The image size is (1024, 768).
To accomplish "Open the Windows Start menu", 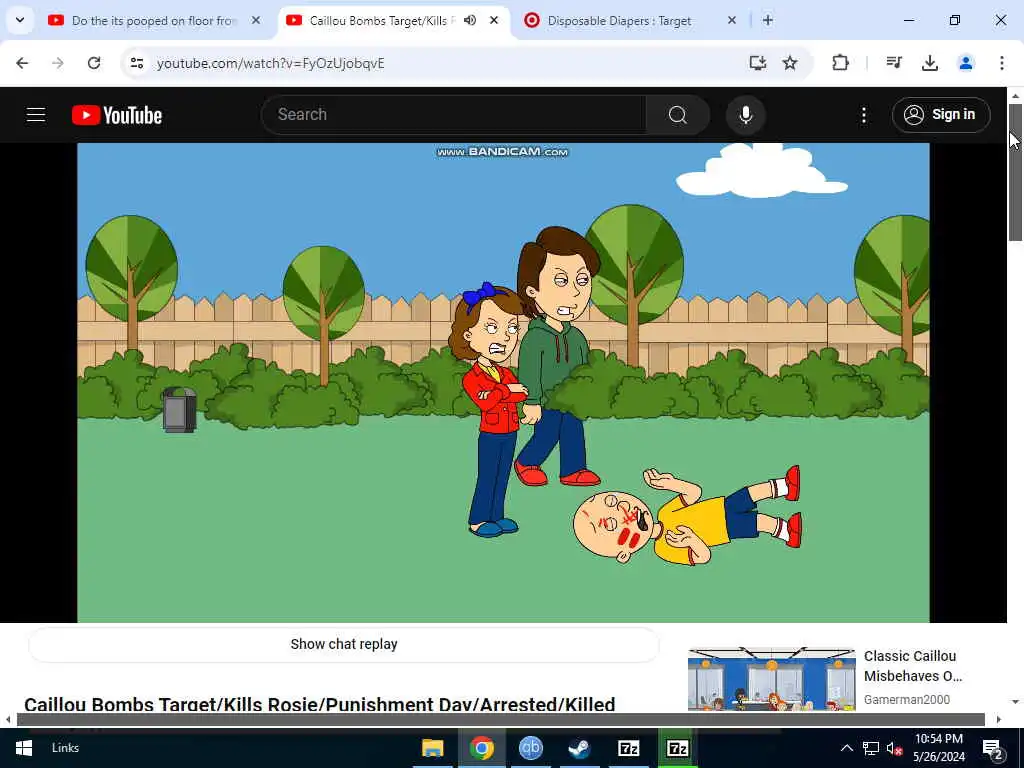I will click(x=24, y=748).
